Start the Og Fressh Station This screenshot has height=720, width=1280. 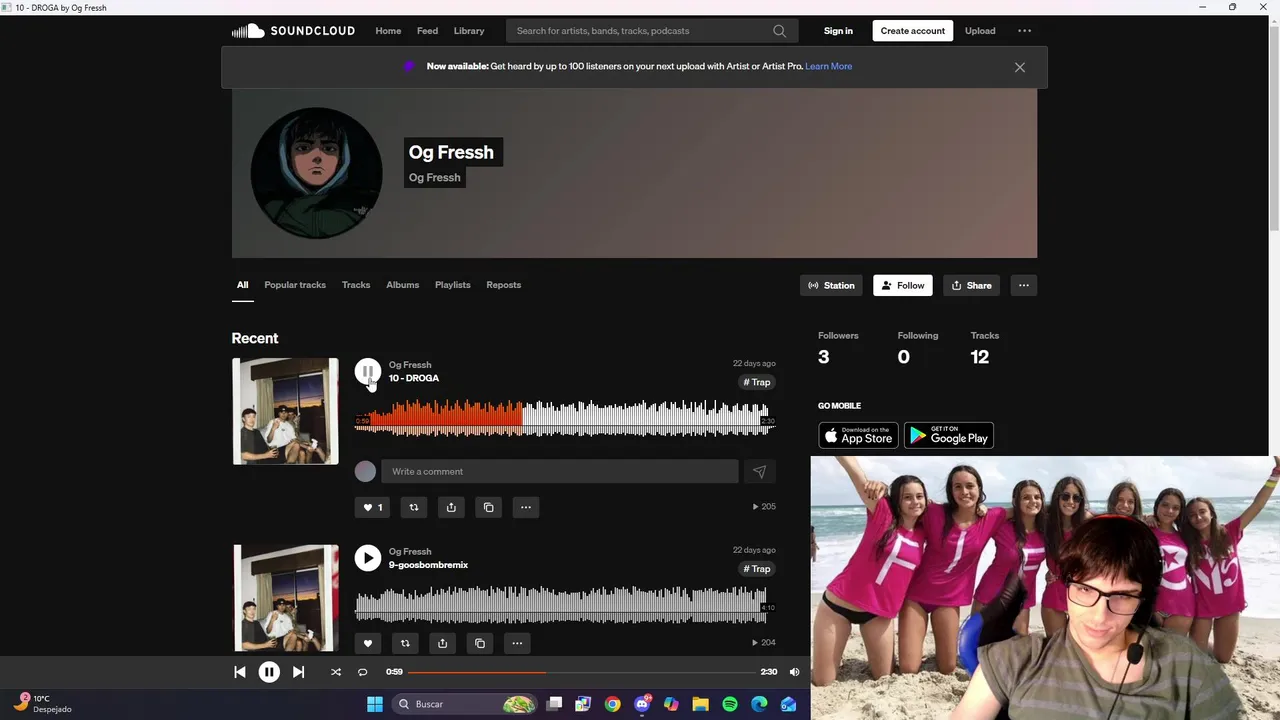[832, 286]
